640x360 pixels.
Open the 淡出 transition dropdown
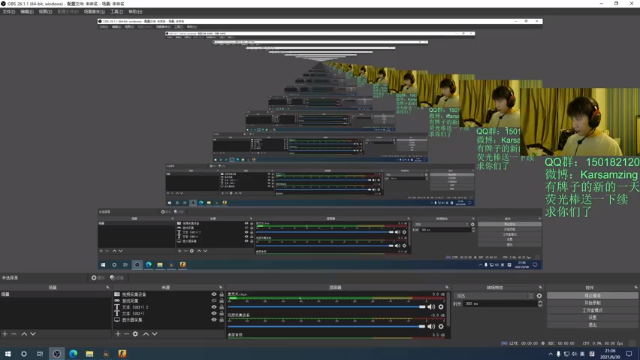(x=495, y=296)
